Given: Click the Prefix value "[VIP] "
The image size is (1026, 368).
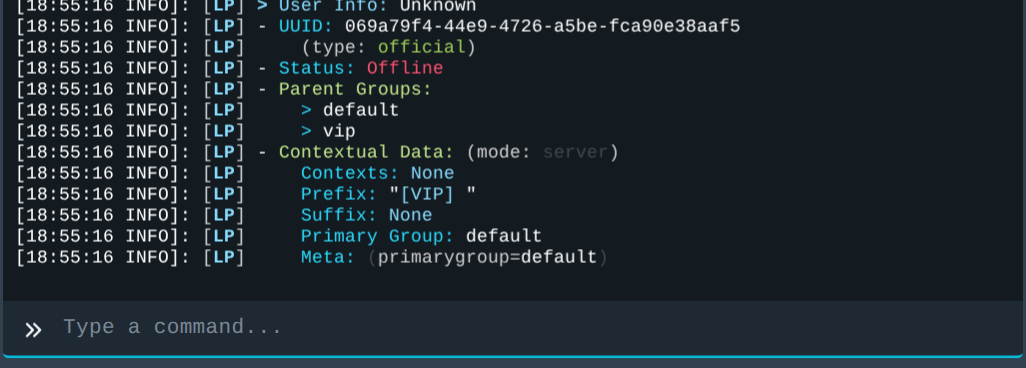Looking at the screenshot, I should point(433,194).
